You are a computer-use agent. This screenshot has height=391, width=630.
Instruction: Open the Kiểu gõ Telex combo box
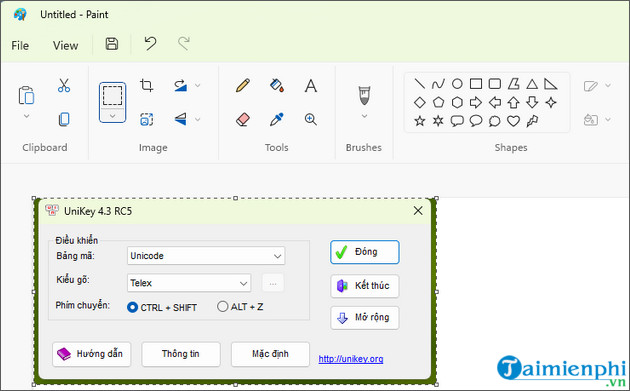point(189,283)
